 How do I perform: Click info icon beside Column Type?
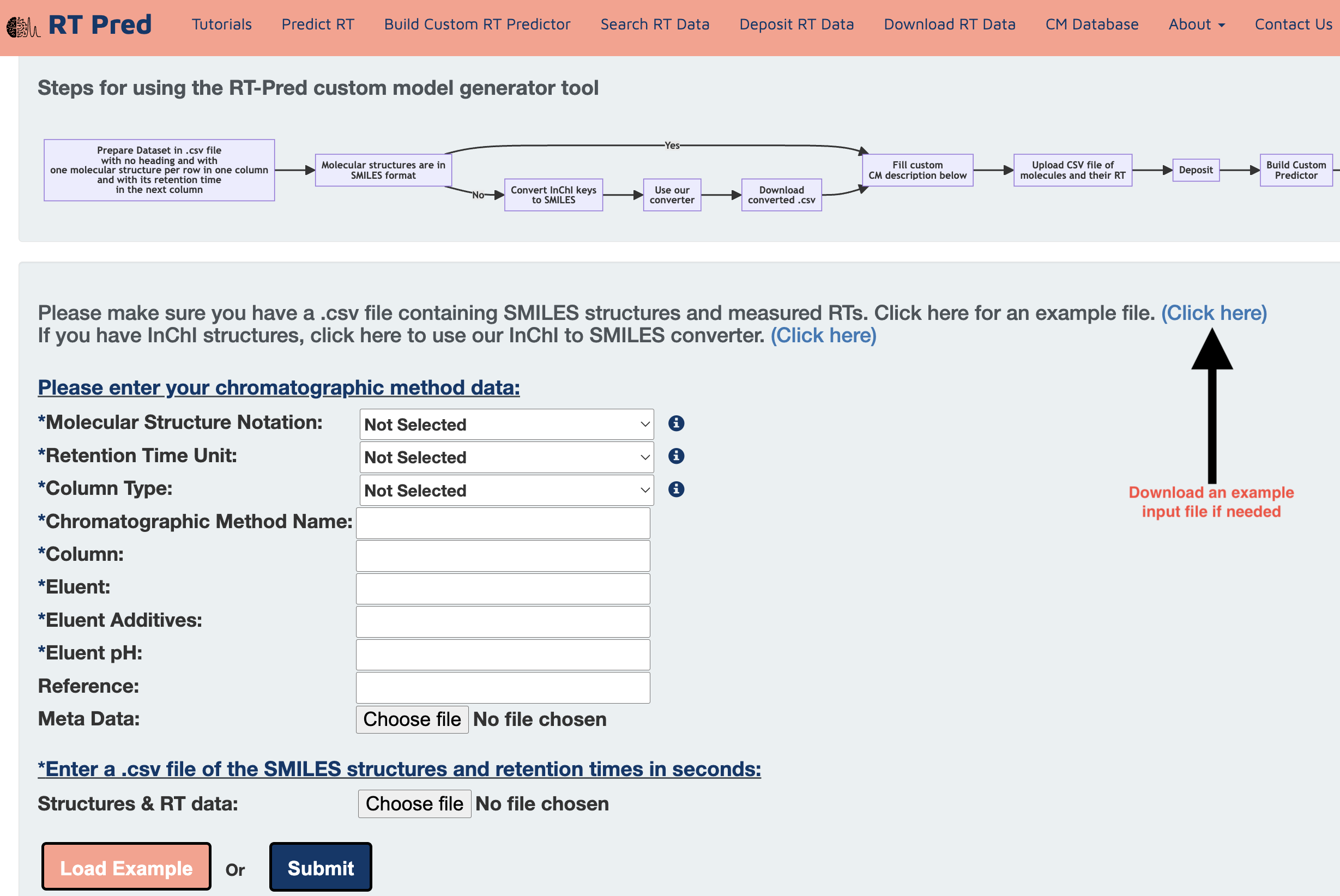pos(676,489)
